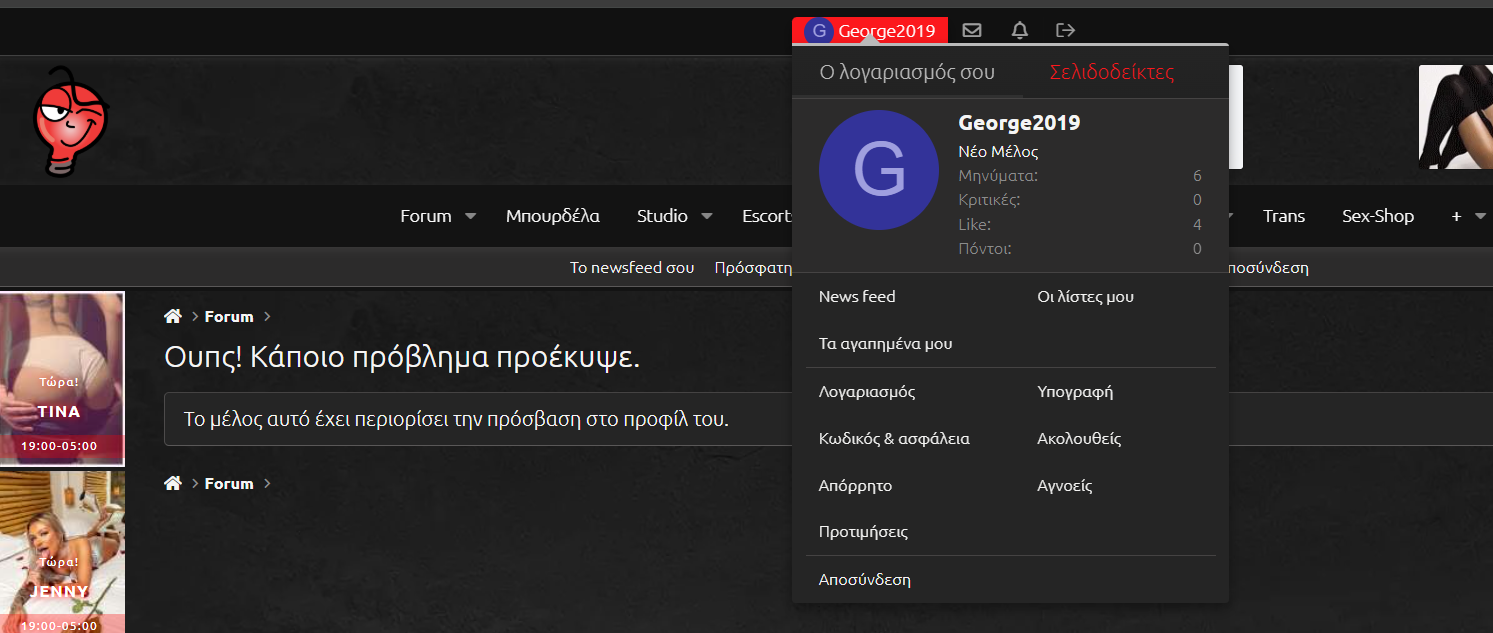Go to Απόρρητο privacy settings
The width and height of the screenshot is (1493, 633).
coord(855,485)
